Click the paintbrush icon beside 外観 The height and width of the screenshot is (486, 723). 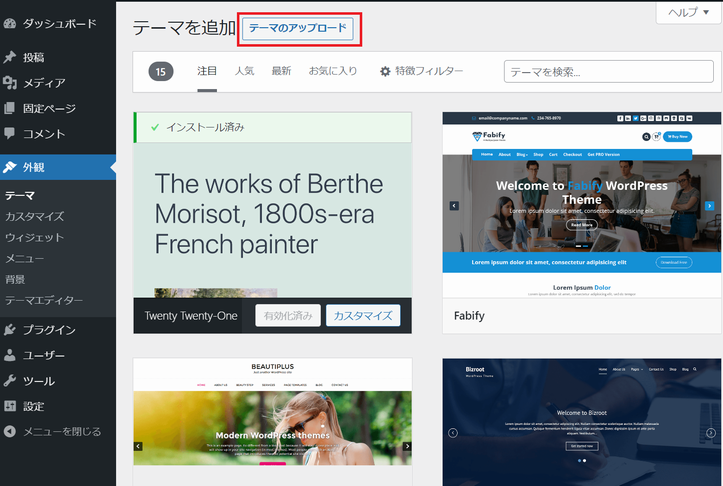pos(10,167)
